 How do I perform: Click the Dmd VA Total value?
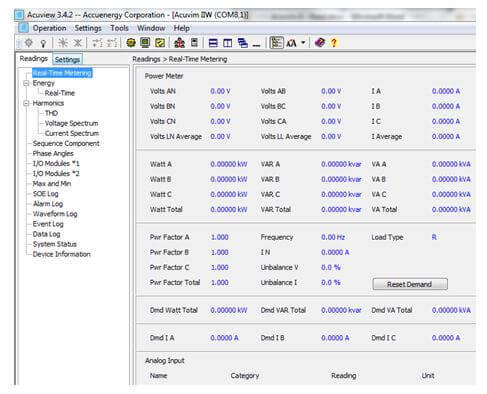(451, 310)
